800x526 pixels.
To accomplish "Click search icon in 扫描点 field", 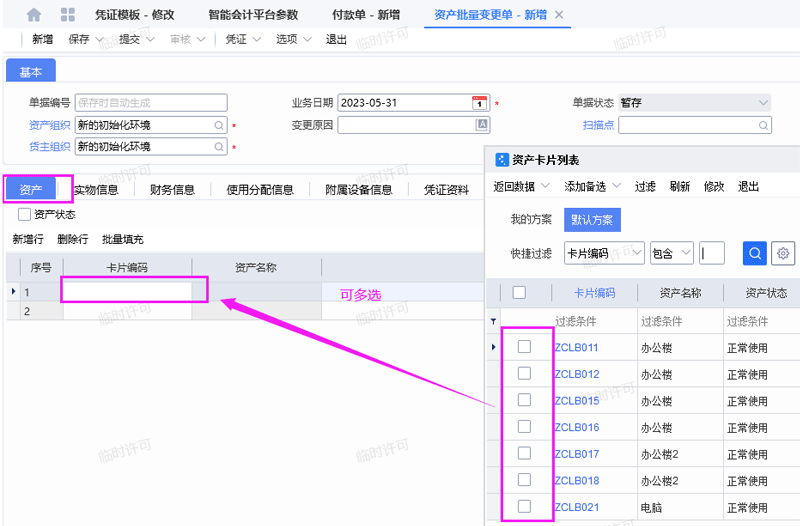I will (763, 125).
